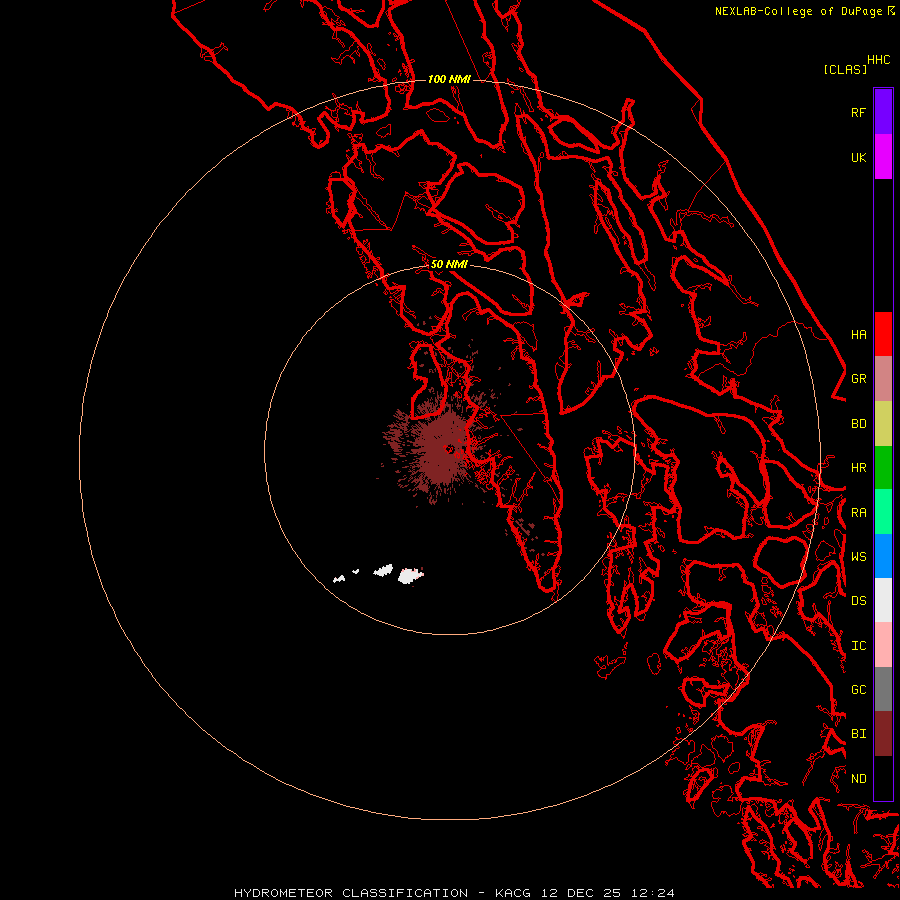Viewport: 900px width, 900px height.
Task: Select the pink GR legend color
Action: (x=883, y=379)
